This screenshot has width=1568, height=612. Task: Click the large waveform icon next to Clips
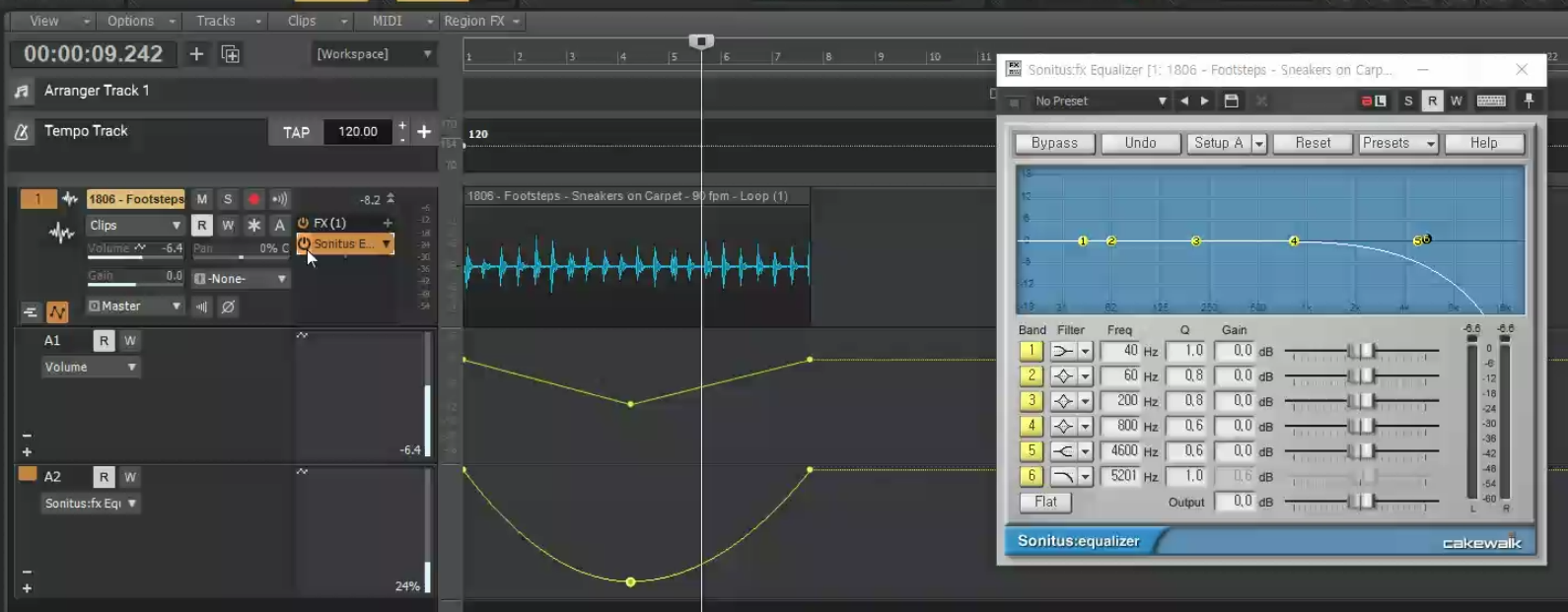pyautogui.click(x=61, y=234)
